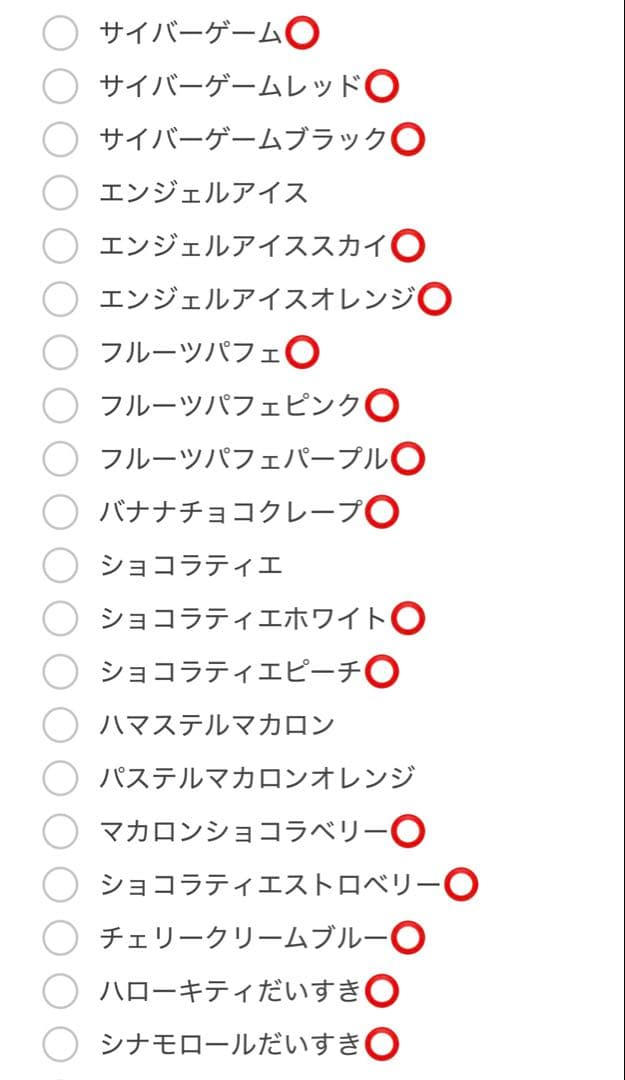
Task: Select the ショコラティエストロベリー option
Action: pos(60,883)
